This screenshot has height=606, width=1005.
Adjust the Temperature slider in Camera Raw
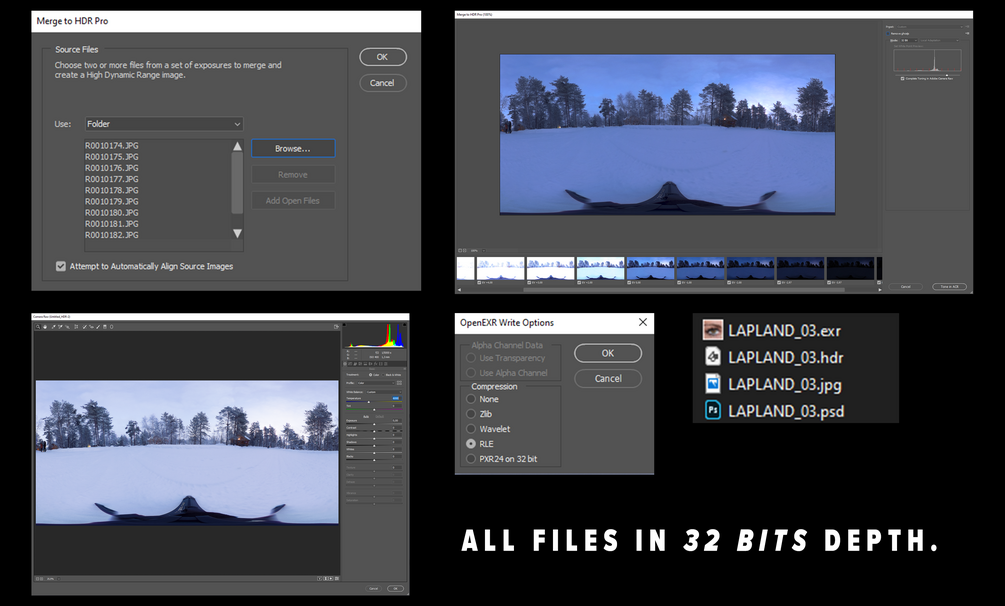[369, 402]
